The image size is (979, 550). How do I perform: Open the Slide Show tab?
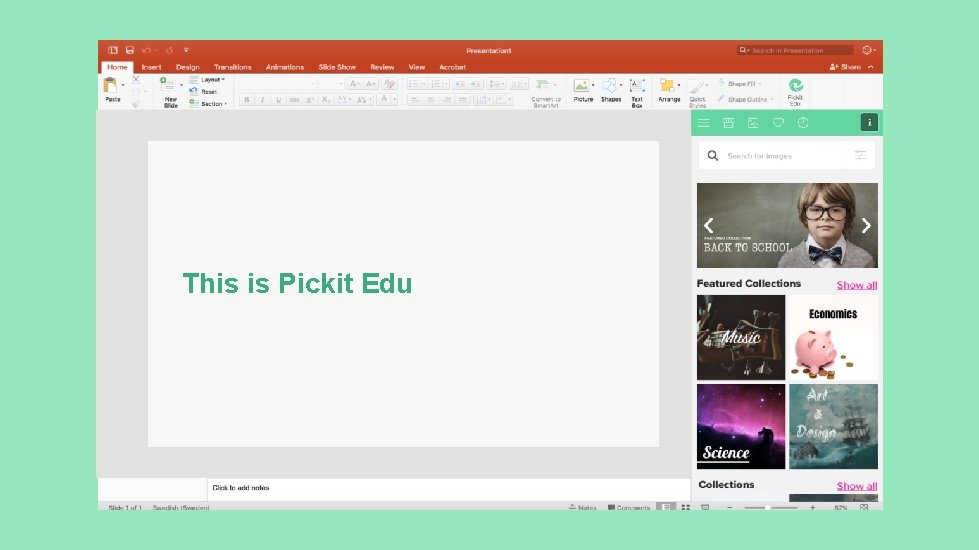pos(337,67)
